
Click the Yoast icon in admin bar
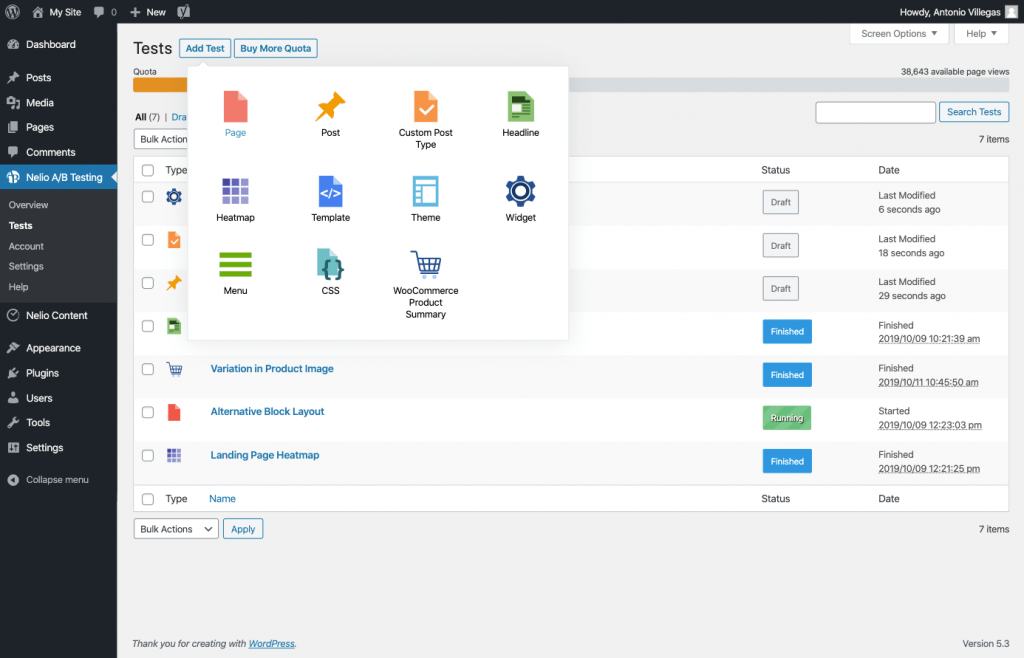[184, 12]
